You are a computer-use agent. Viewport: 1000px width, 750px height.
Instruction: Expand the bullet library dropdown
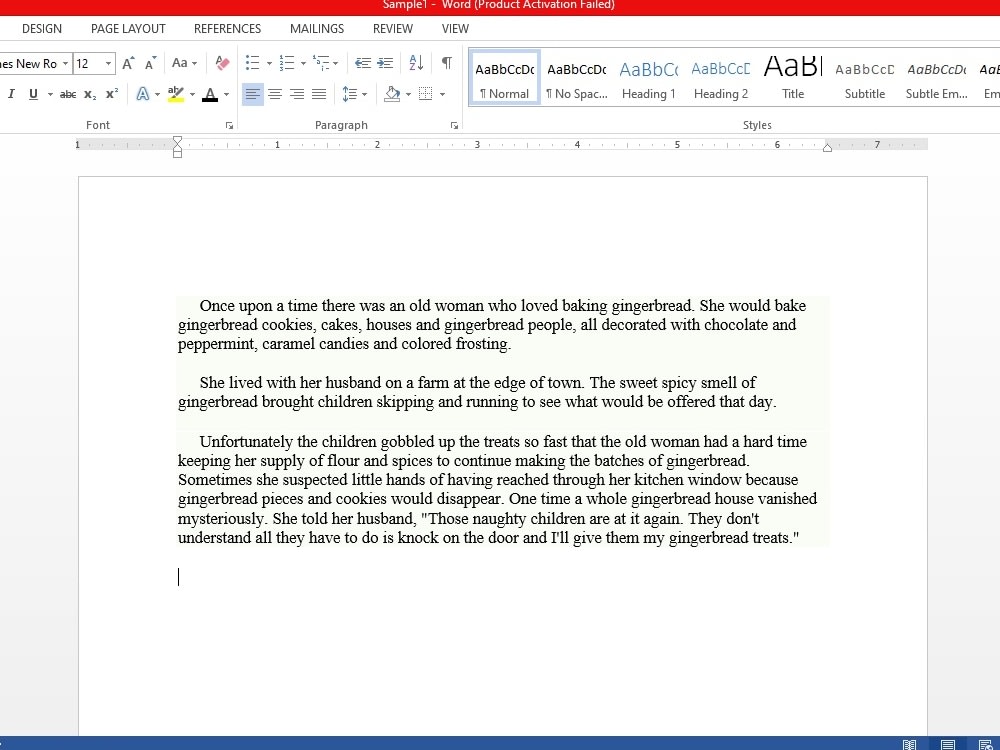click(x=271, y=62)
